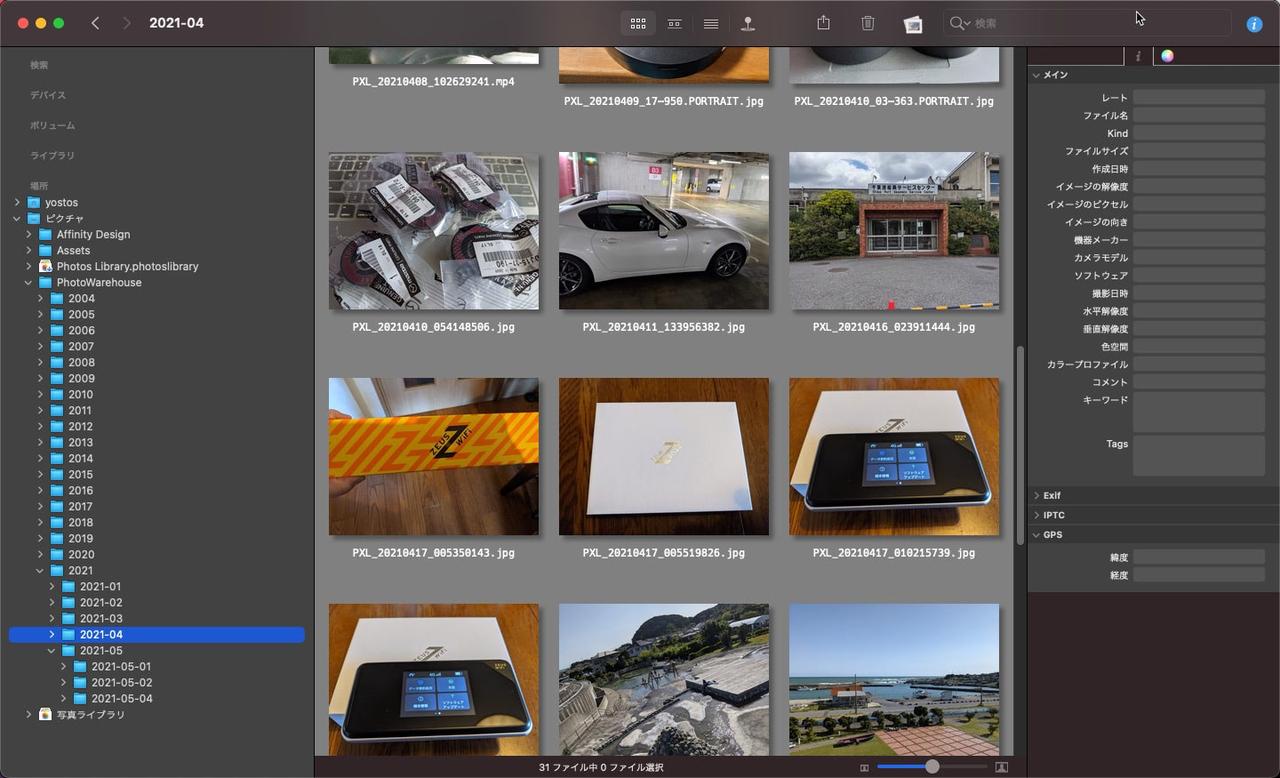Image resolution: width=1280 pixels, height=778 pixels.
Task: Select the white car photo thumbnail
Action: click(x=664, y=231)
